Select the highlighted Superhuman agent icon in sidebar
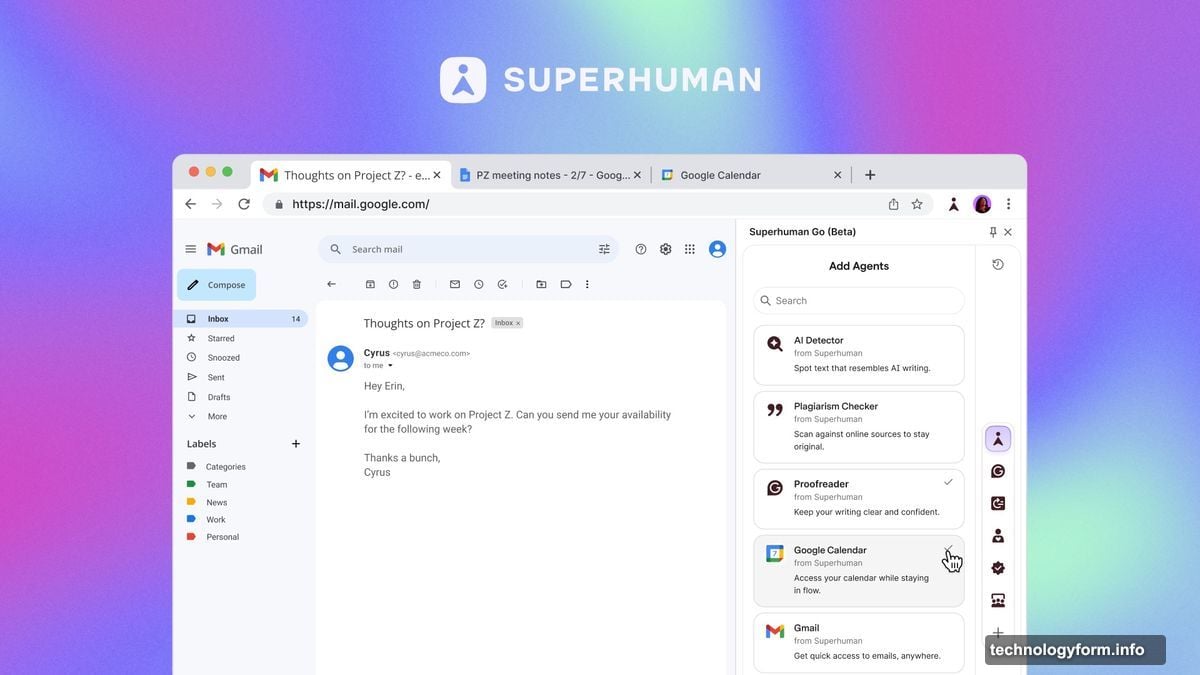The image size is (1200, 675). click(998, 439)
